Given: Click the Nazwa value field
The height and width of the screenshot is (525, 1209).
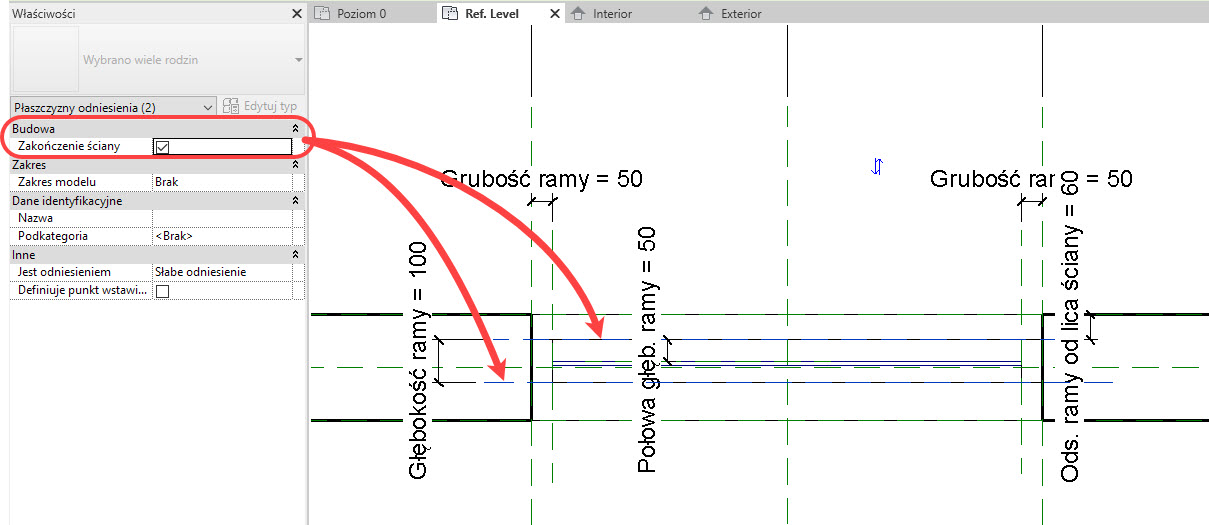Looking at the screenshot, I should [221, 218].
